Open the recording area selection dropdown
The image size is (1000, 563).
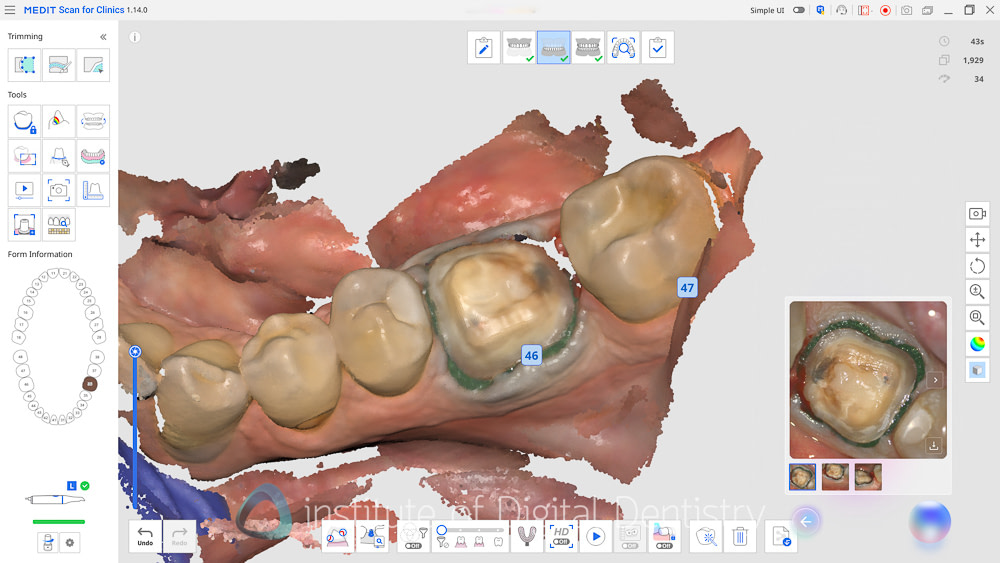click(x=864, y=10)
